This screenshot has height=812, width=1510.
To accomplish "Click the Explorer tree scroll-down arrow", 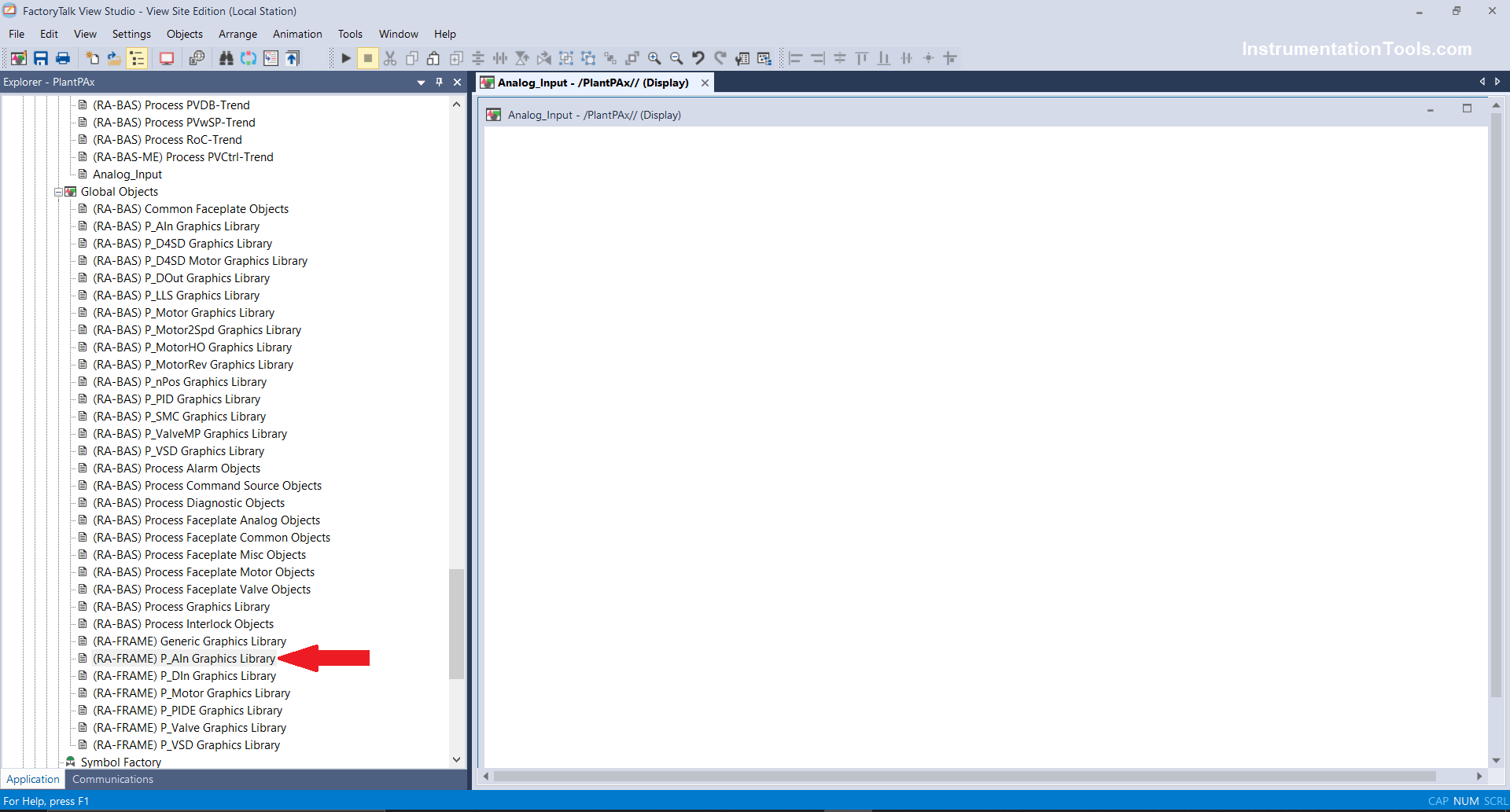I will pyautogui.click(x=456, y=759).
